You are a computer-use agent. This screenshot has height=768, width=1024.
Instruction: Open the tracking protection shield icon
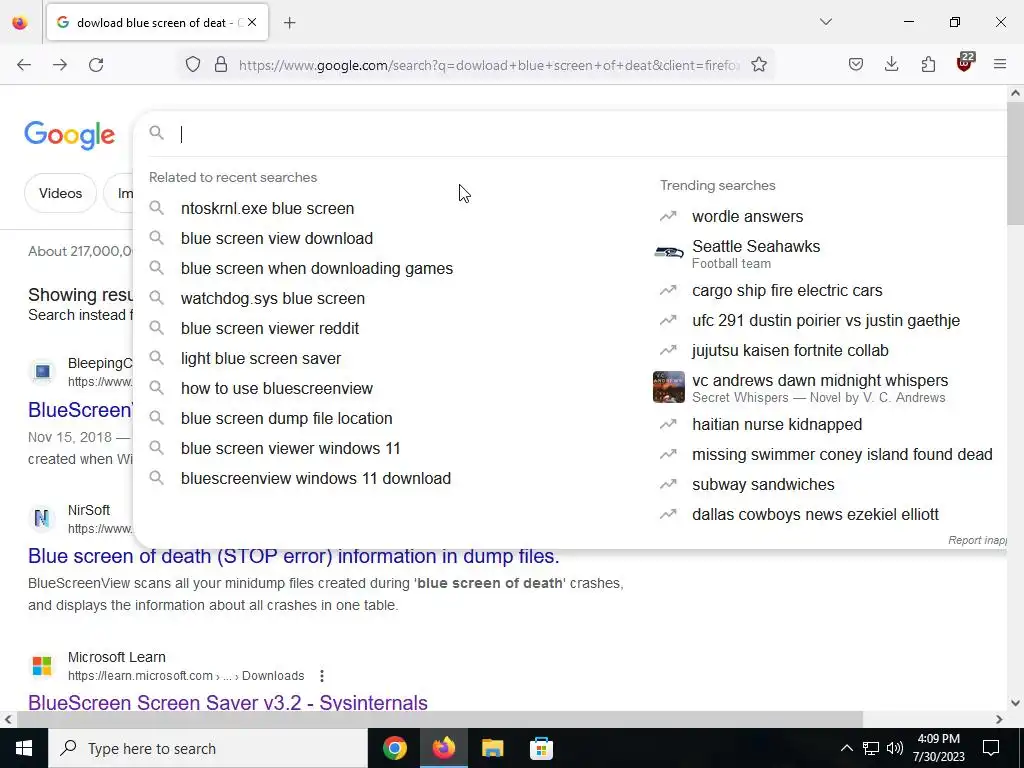click(193, 65)
